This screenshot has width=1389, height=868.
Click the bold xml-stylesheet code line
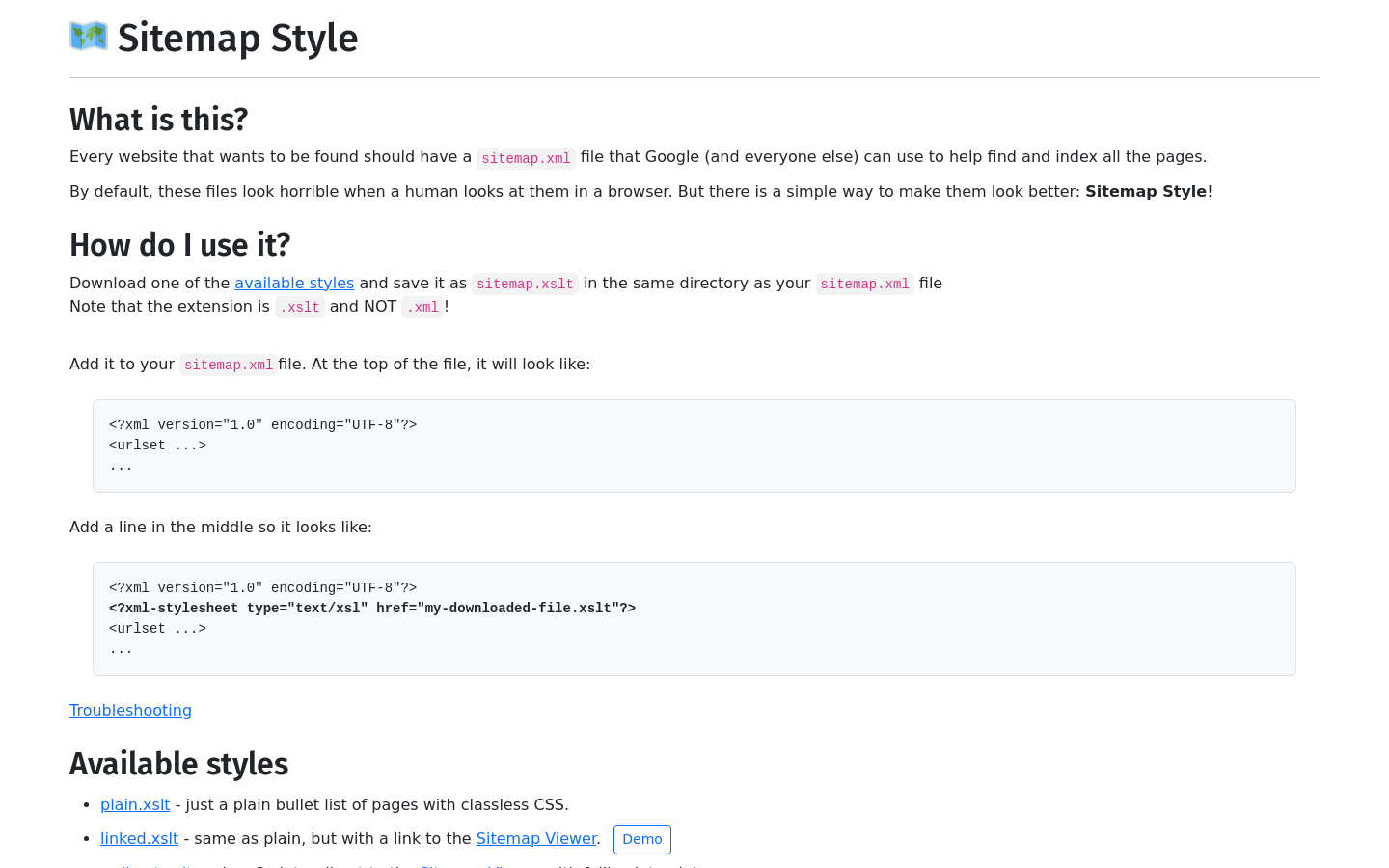[372, 609]
